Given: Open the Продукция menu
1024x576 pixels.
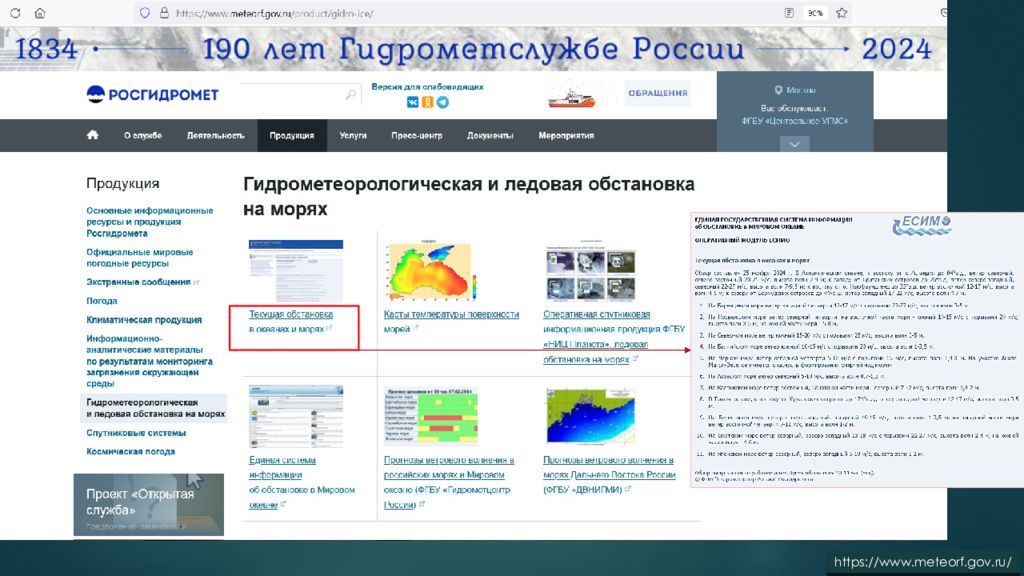Looking at the screenshot, I should pyautogui.click(x=292, y=136).
